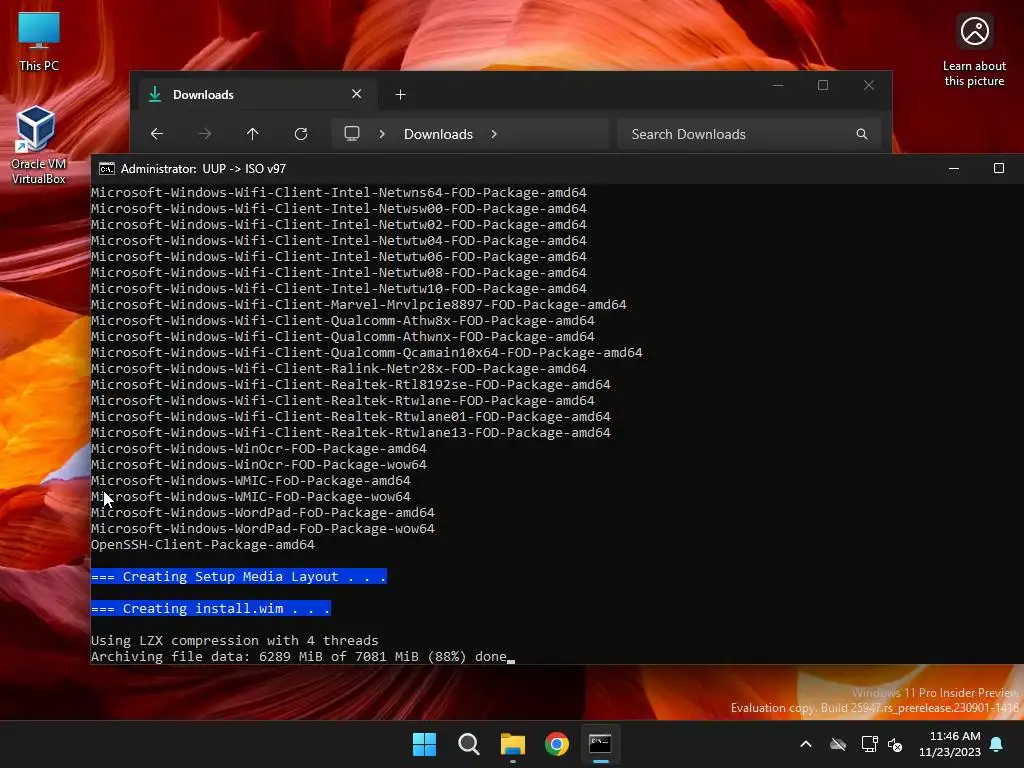Open This PC desktop icon
This screenshot has height=768, width=1024.
(39, 40)
